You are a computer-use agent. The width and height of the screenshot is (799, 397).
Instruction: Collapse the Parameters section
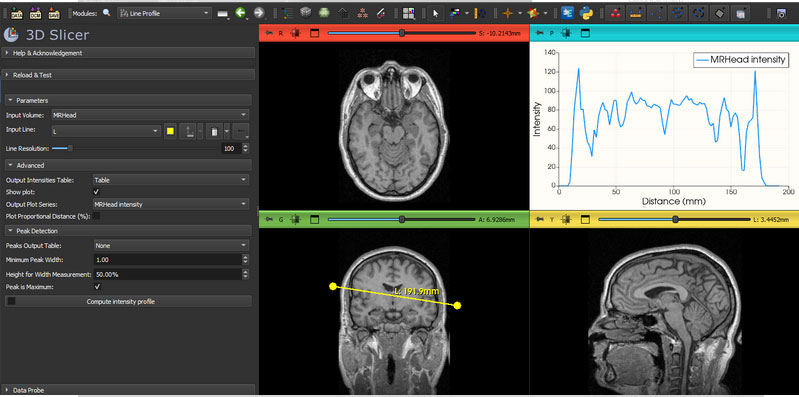pyautogui.click(x=128, y=100)
